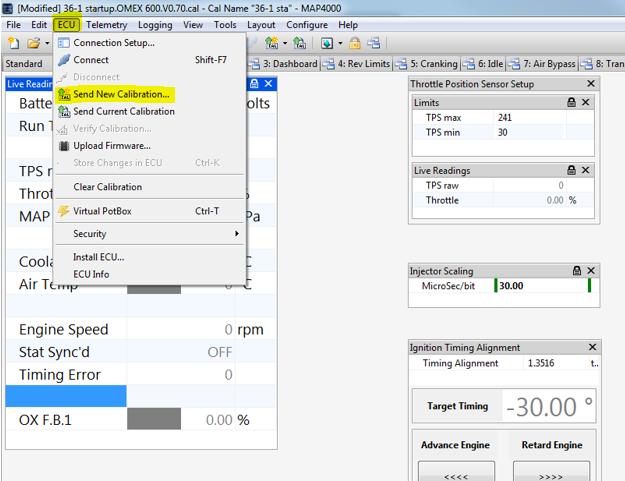Click the MicroSec/bit 30.00 value bar
This screenshot has height=481, width=625.
540,287
